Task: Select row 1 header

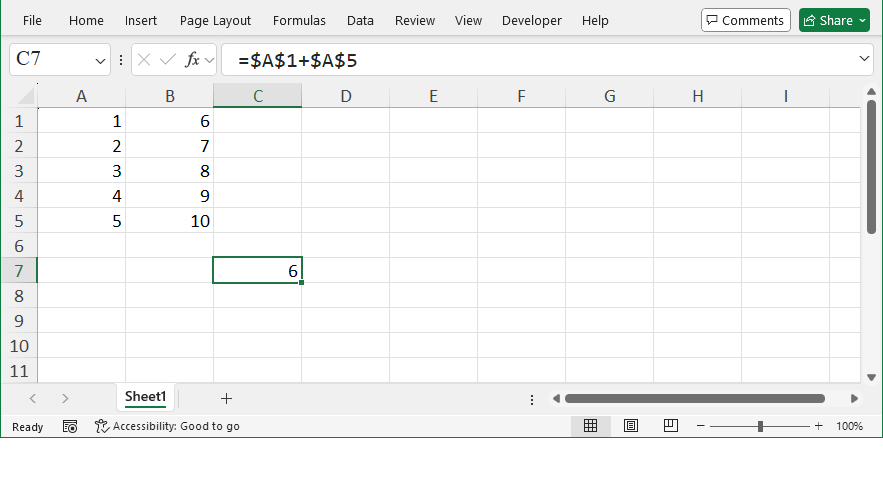Action: pos(19,121)
